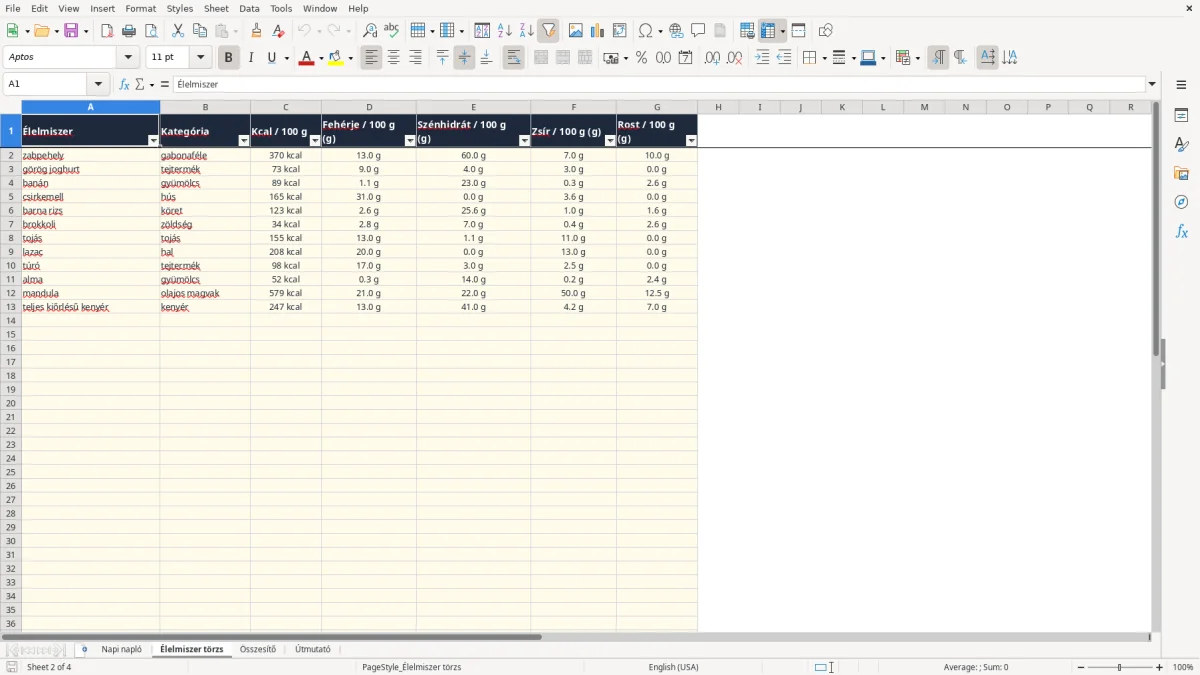The height and width of the screenshot is (675, 1200).
Task: Switch to Útmutató sheet tab
Action: [313, 649]
